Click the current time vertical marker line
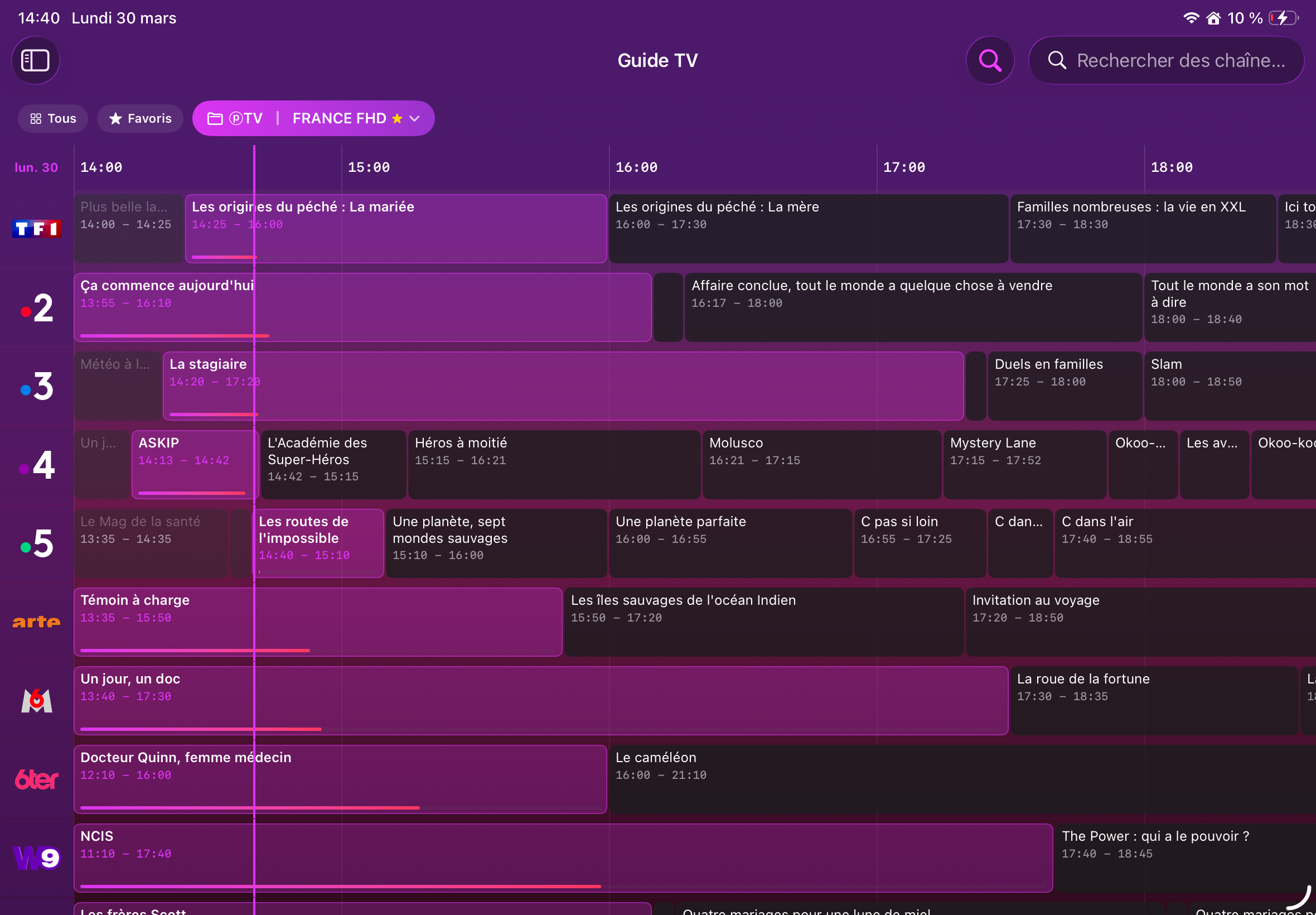The image size is (1316, 915). [255, 516]
